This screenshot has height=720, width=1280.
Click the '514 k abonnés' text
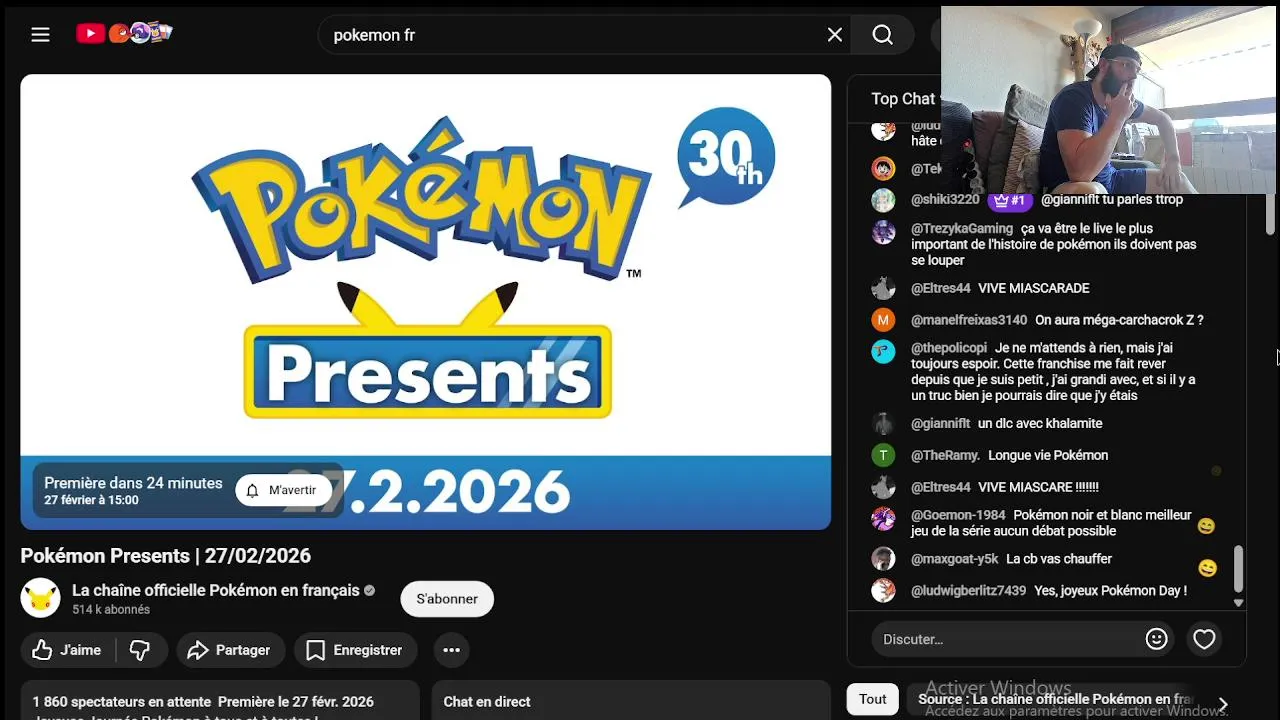pyautogui.click(x=111, y=609)
